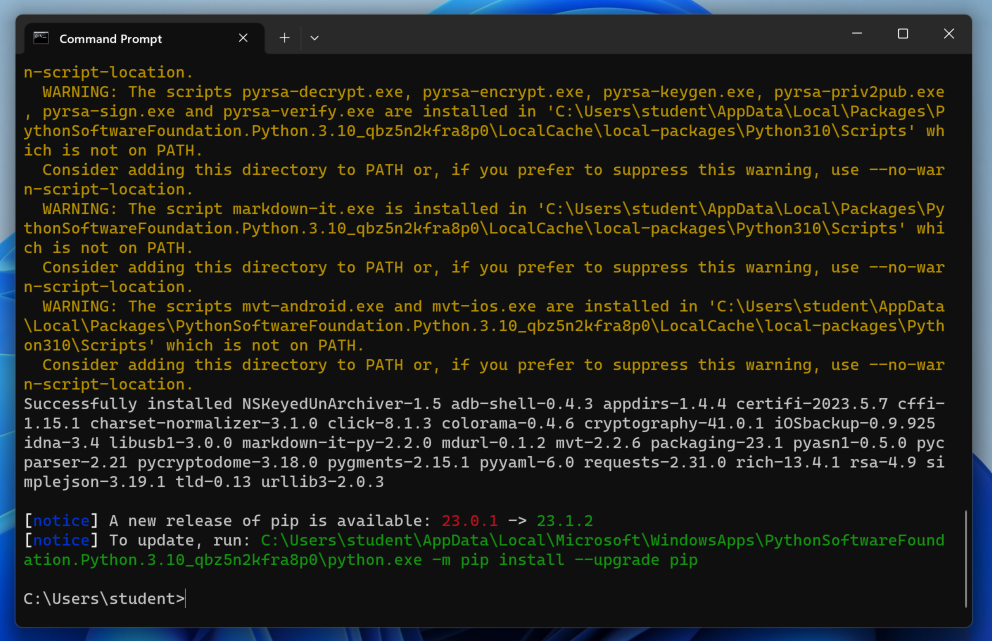
Task: Click the 'pyrsa-keygen.exe' text
Action: point(679,92)
